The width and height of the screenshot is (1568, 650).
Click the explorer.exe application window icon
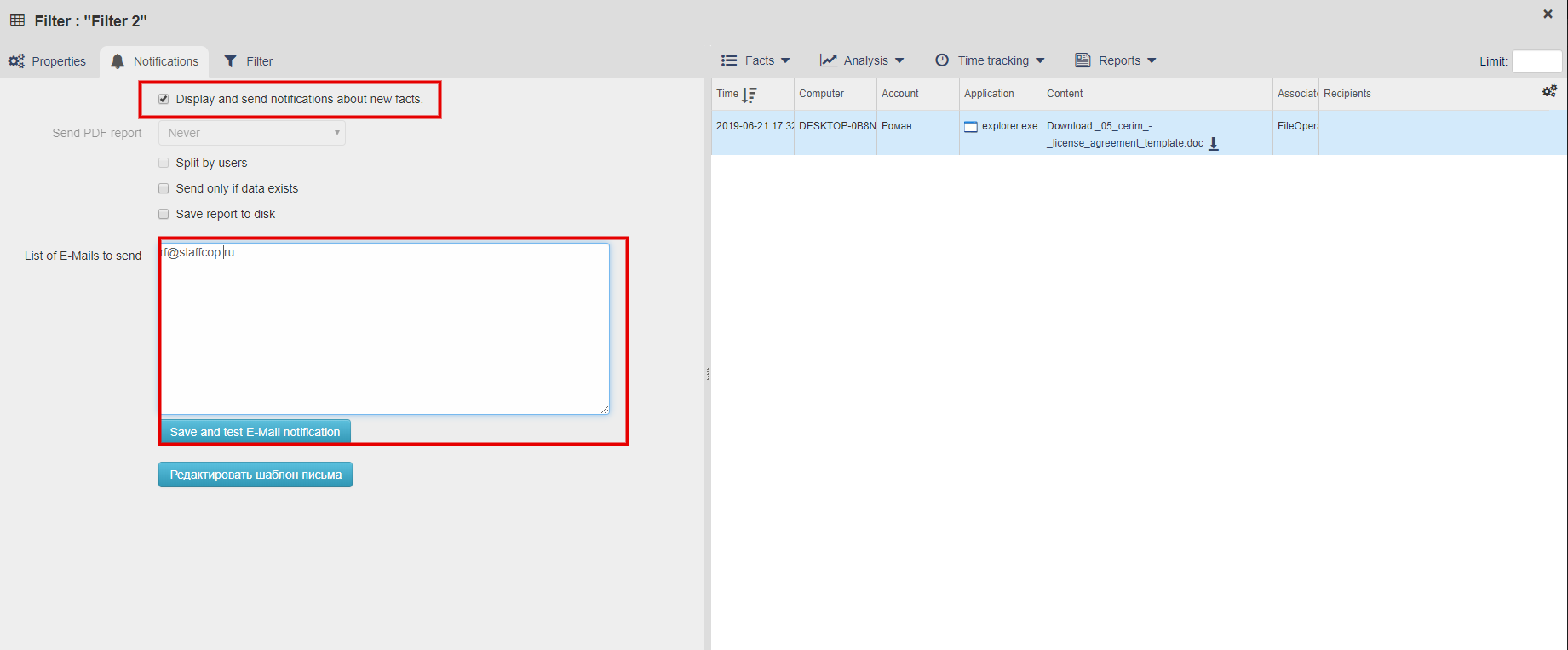click(970, 127)
